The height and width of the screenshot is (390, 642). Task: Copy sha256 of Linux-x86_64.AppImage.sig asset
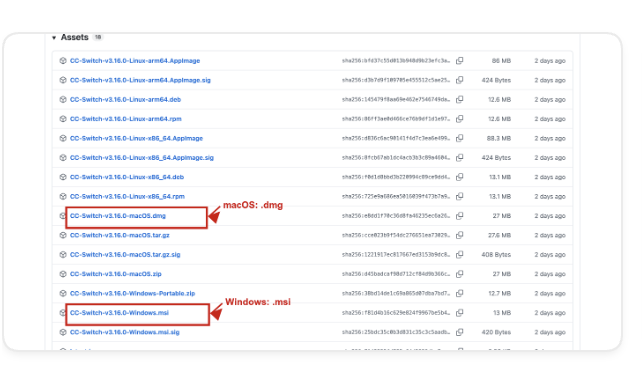[x=460, y=158]
